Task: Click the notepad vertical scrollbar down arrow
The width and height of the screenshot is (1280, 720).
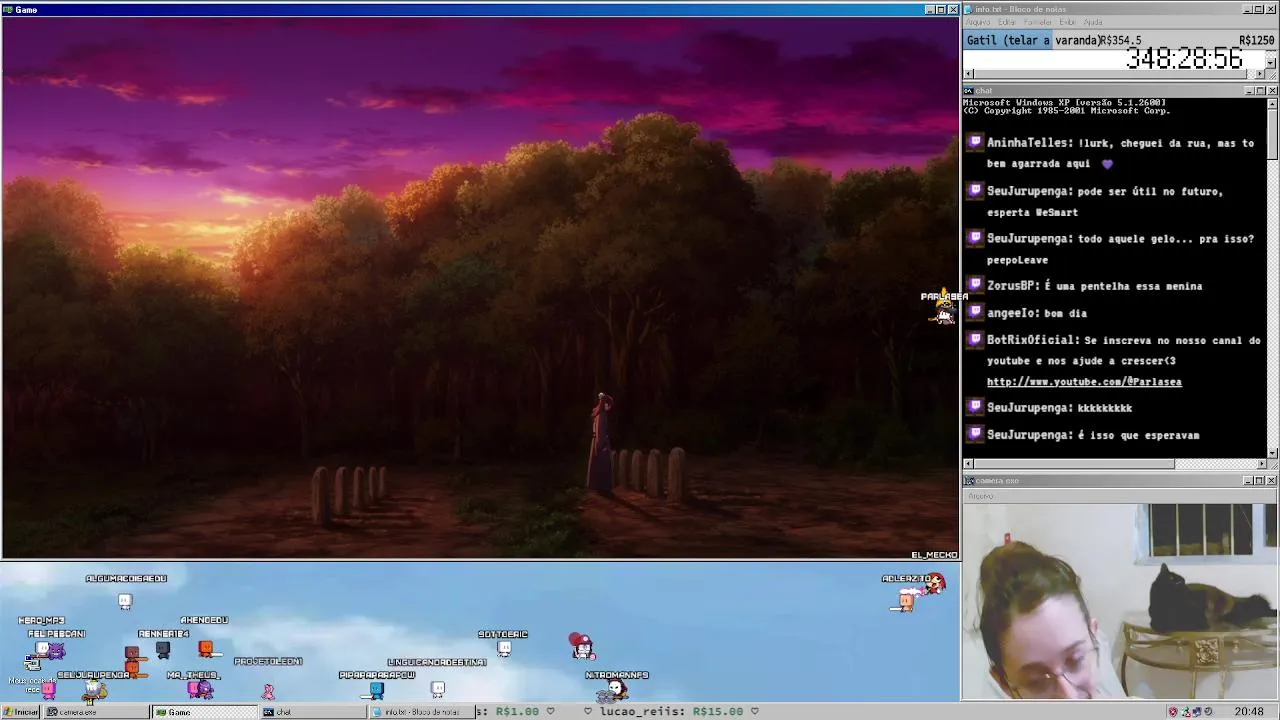Action: click(1271, 63)
